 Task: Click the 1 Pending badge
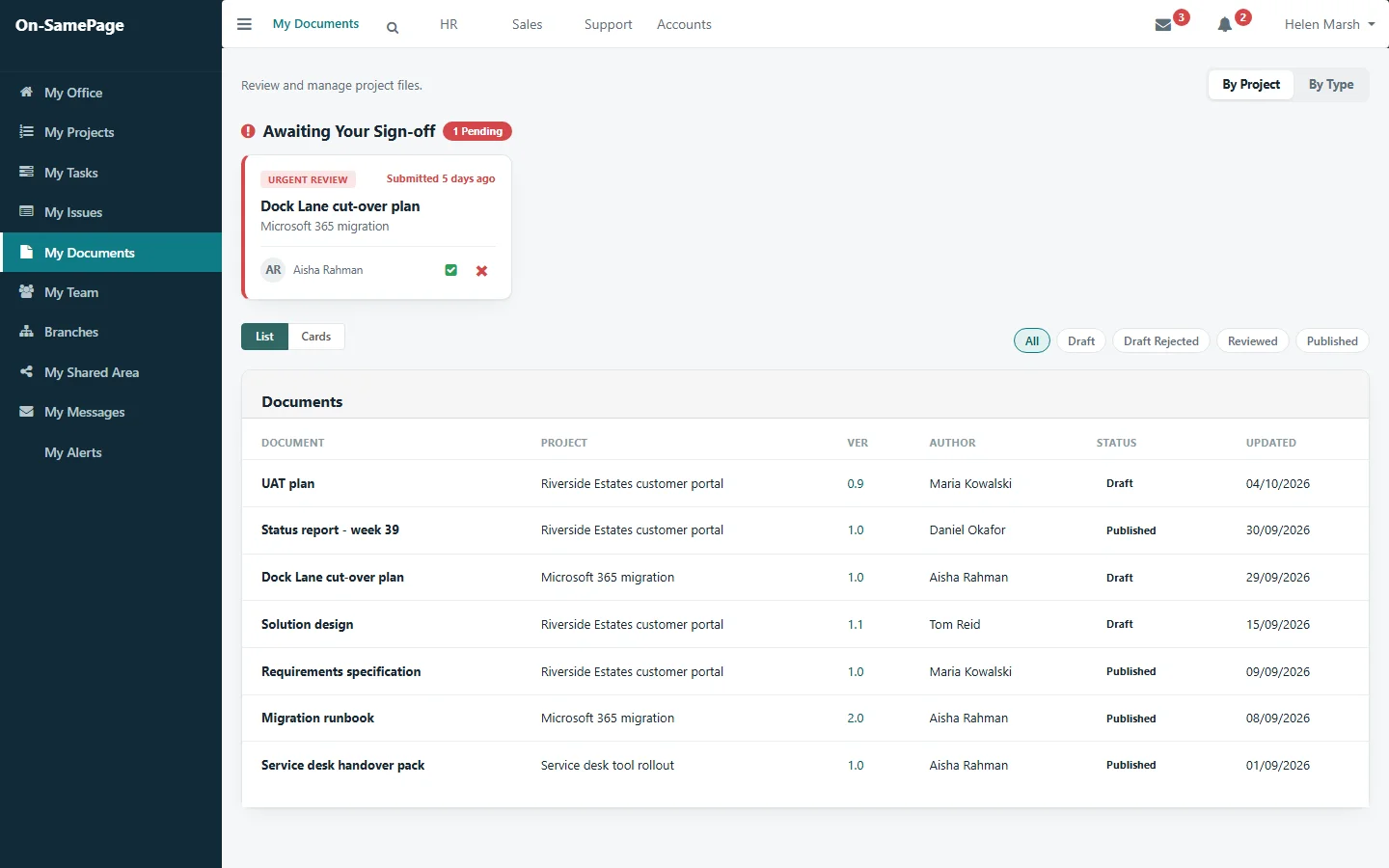click(x=477, y=131)
